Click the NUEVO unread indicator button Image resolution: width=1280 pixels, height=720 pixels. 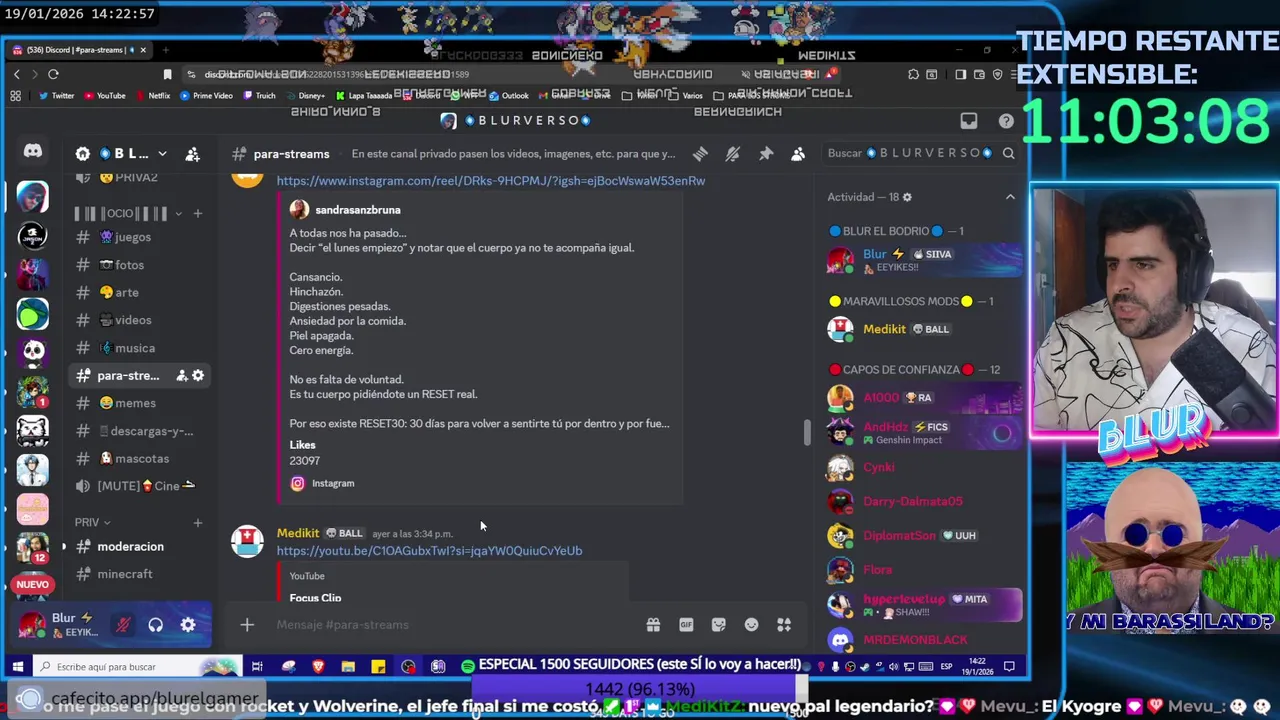(32, 584)
